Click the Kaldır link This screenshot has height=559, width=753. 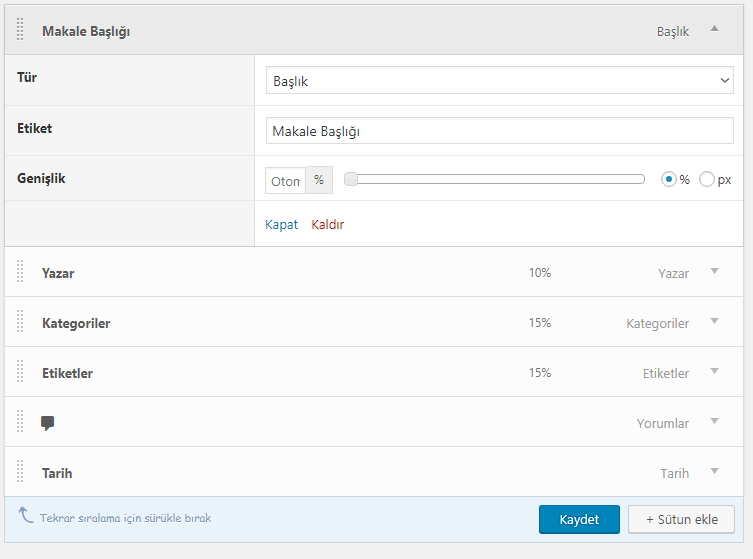pyautogui.click(x=328, y=224)
